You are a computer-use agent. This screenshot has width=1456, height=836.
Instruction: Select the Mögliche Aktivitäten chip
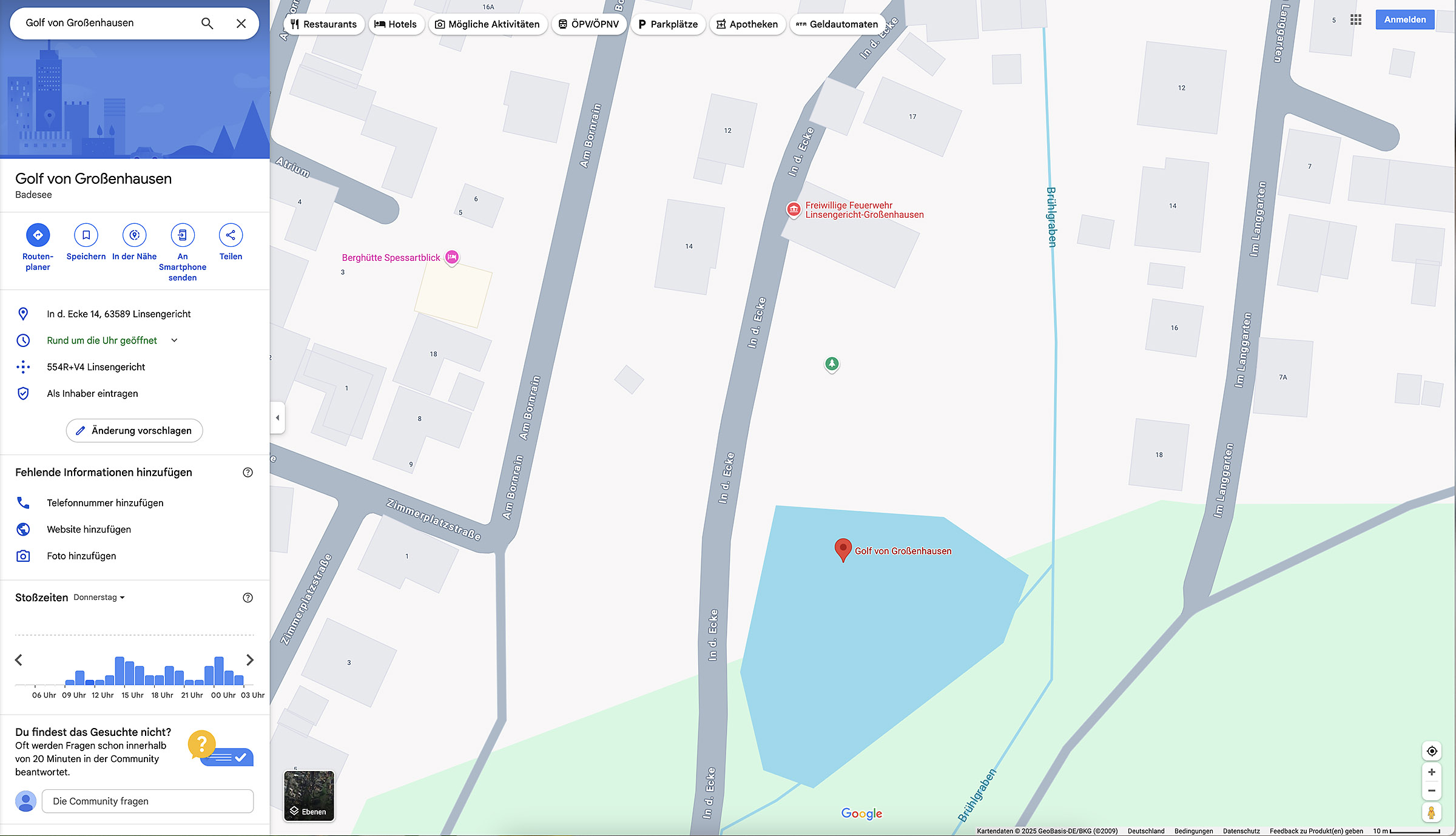pyautogui.click(x=487, y=24)
